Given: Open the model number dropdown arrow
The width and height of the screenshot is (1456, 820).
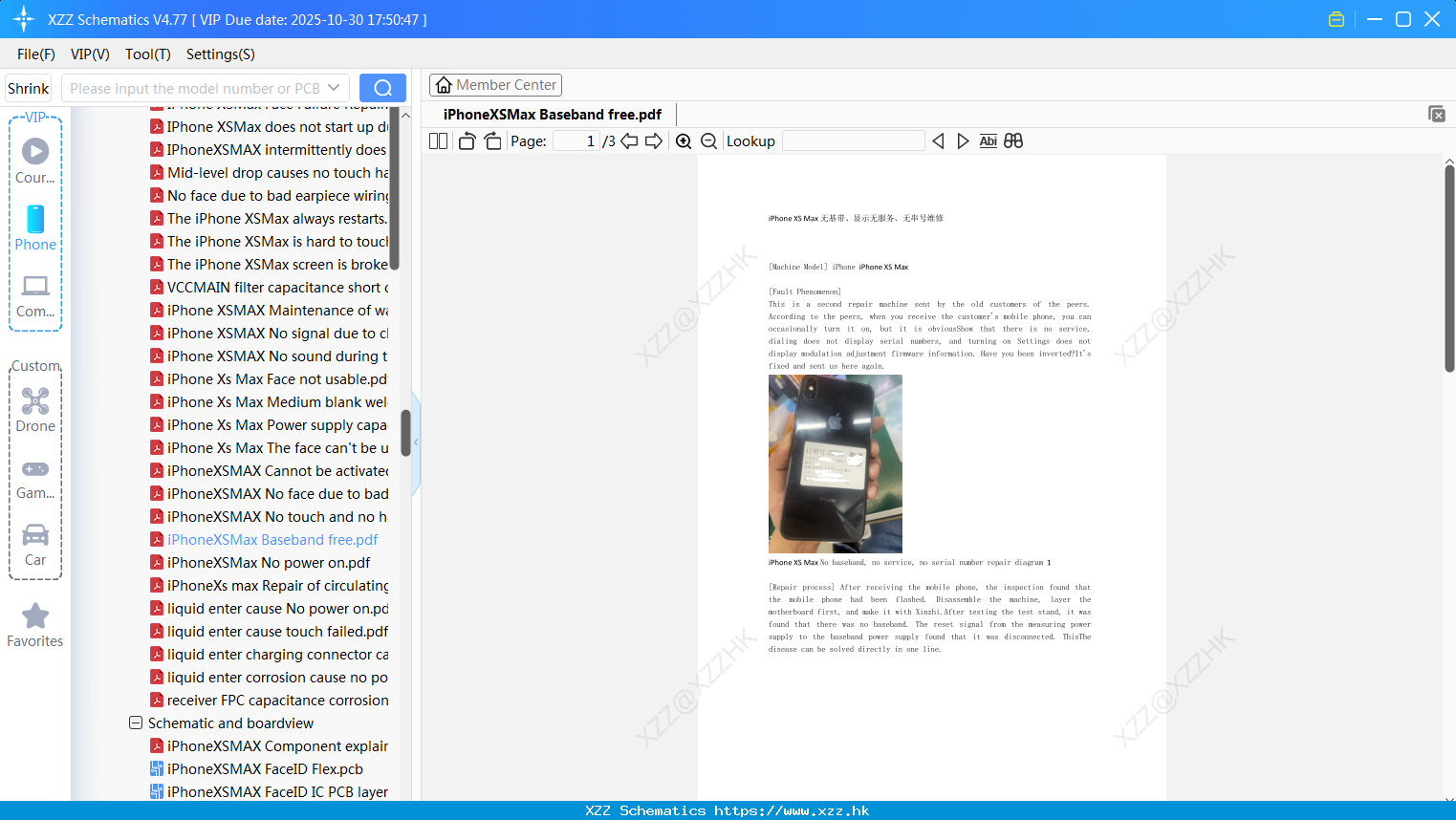Looking at the screenshot, I should tap(334, 88).
